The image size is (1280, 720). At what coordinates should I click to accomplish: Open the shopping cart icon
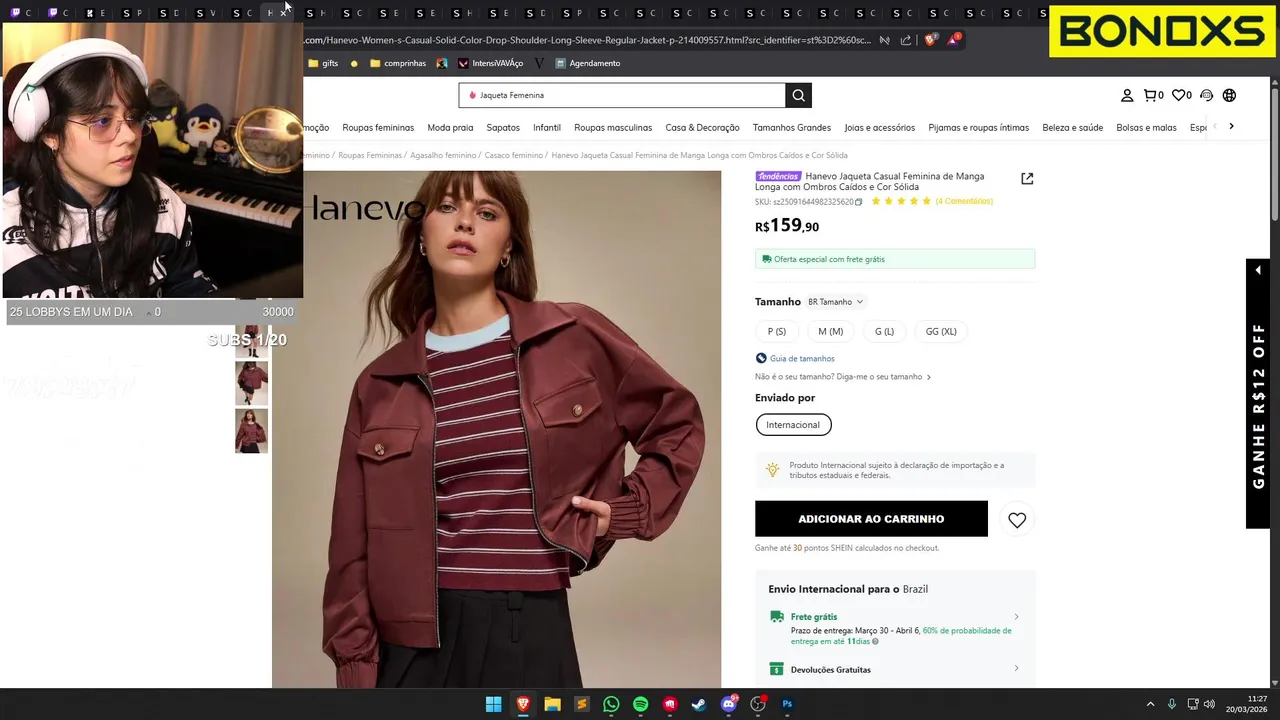click(x=1153, y=95)
